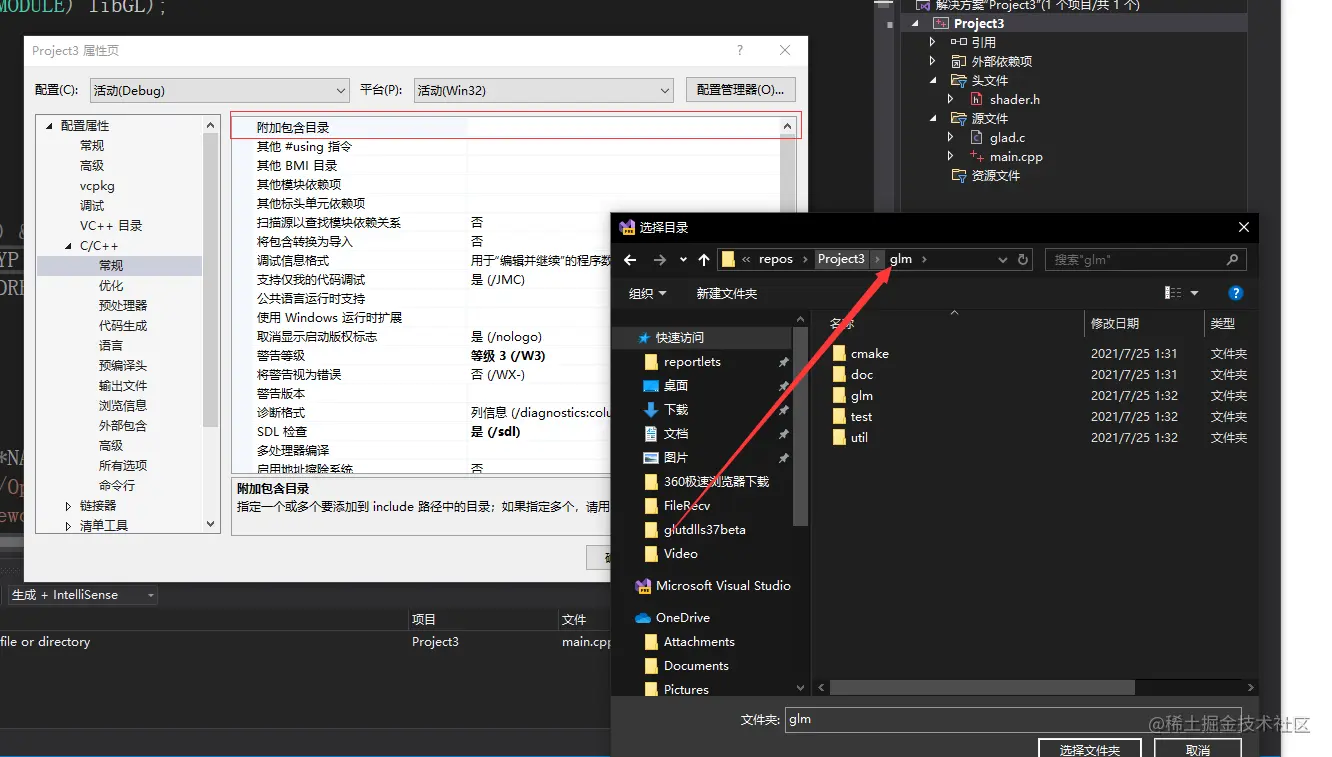Click 附加包含目录 property row
The width and height of the screenshot is (1332, 757).
pos(516,127)
